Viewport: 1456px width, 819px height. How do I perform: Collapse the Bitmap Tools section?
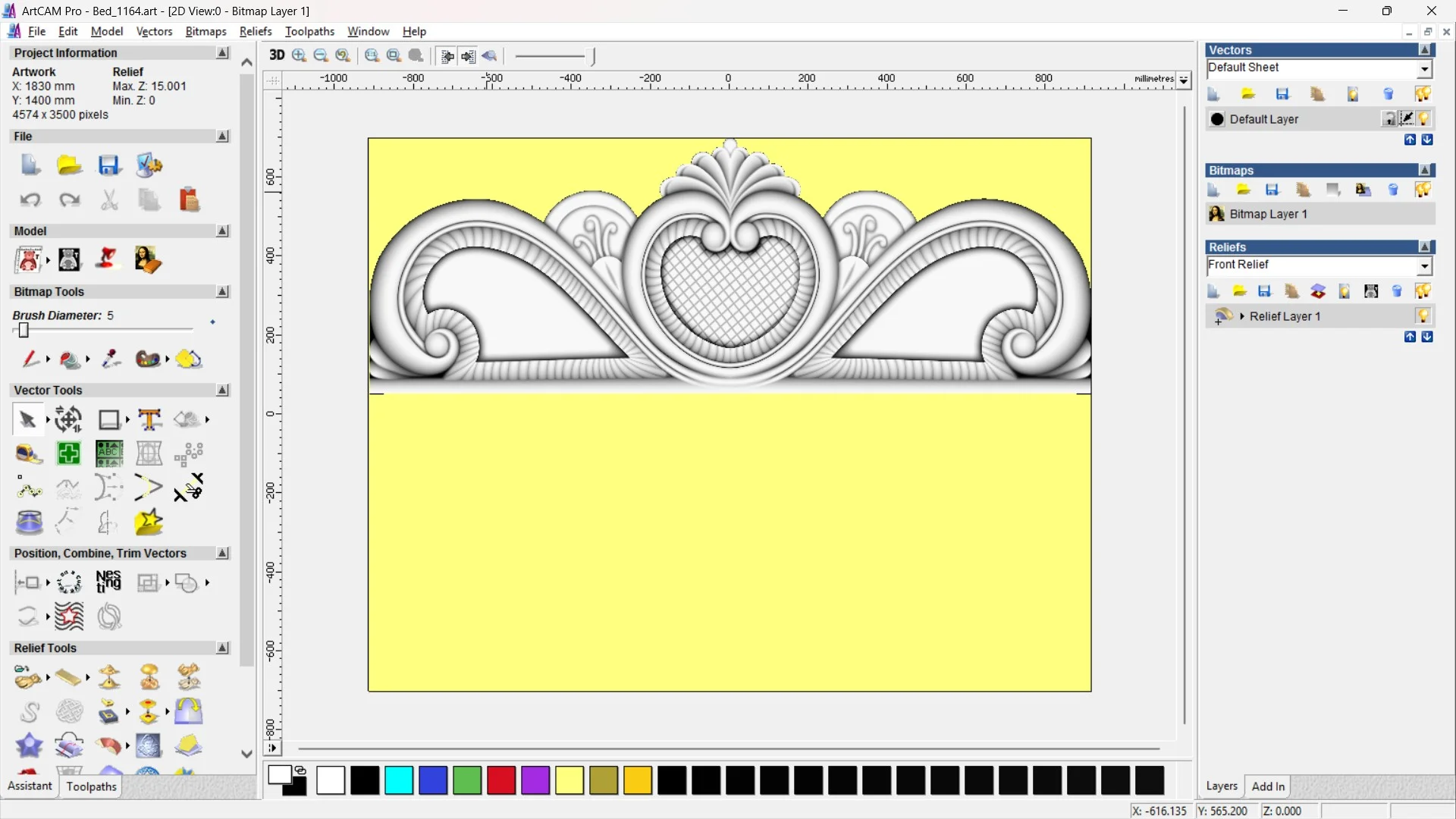click(x=222, y=292)
